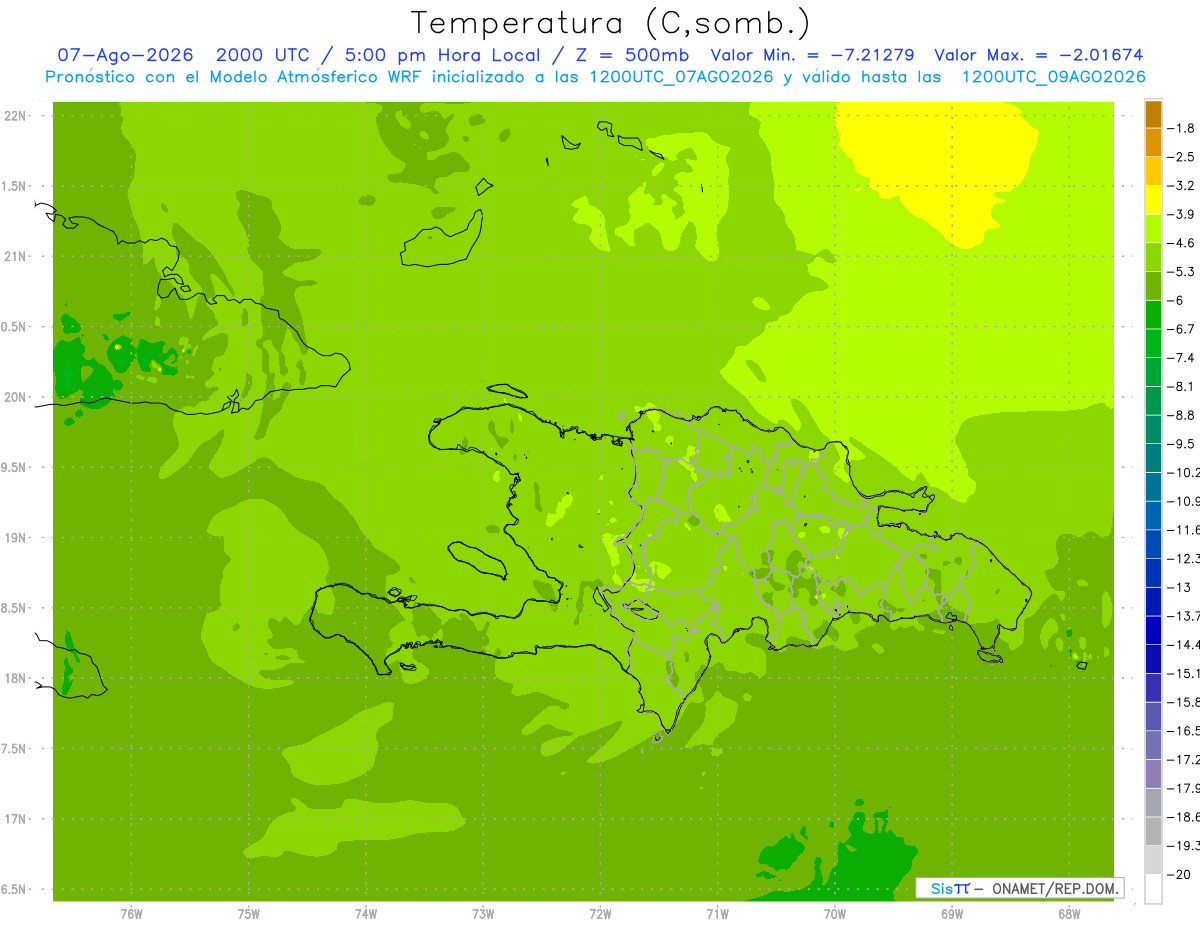Click the "Valor Min. = -7.21279" value
This screenshot has width=1200, height=927.
pyautogui.click(x=812, y=55)
